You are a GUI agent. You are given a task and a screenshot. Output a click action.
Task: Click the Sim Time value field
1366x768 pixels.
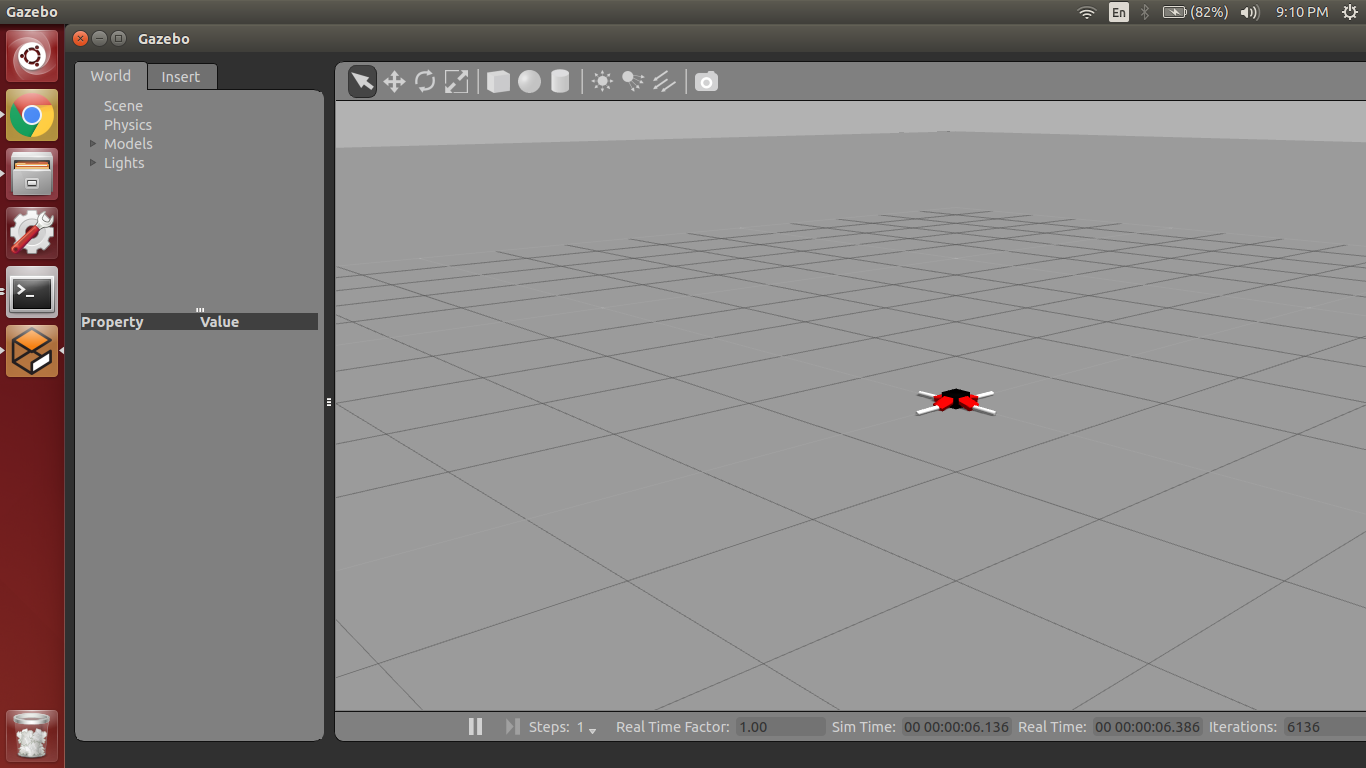(x=956, y=727)
